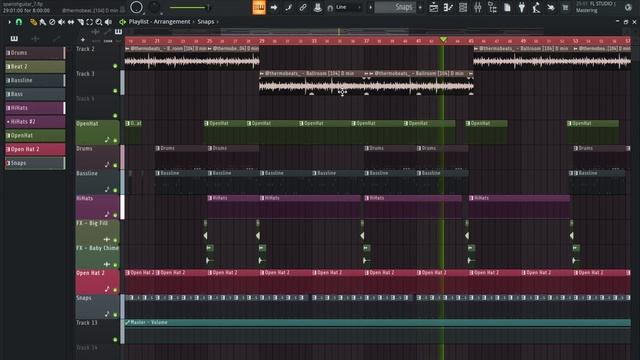Screen dimensions: 640x360
Task: Click the Track 13 header
Action: (97, 331)
